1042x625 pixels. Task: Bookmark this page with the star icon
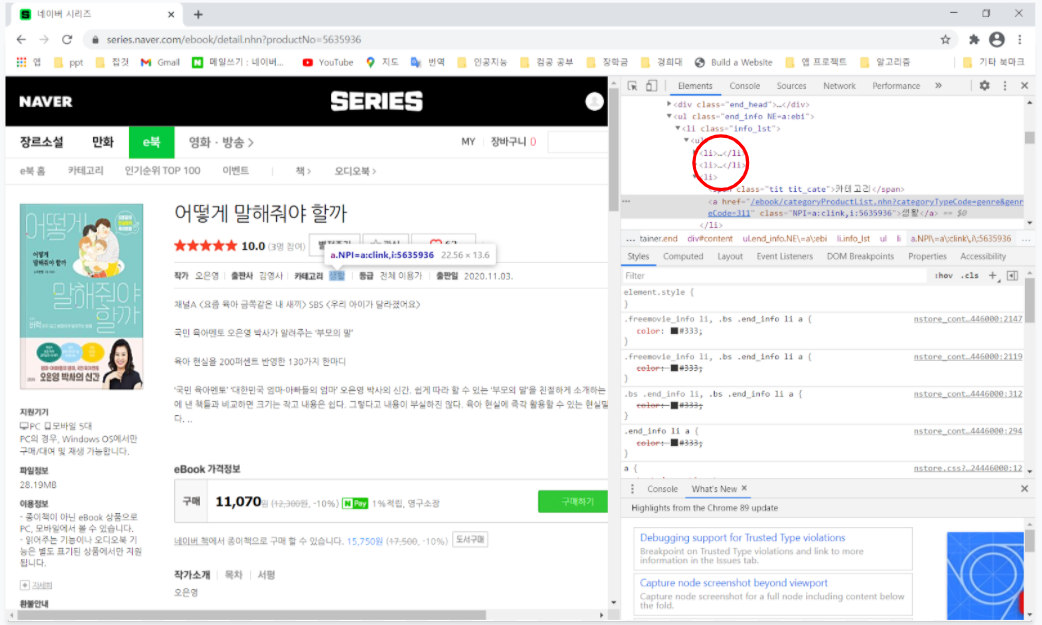pos(945,39)
